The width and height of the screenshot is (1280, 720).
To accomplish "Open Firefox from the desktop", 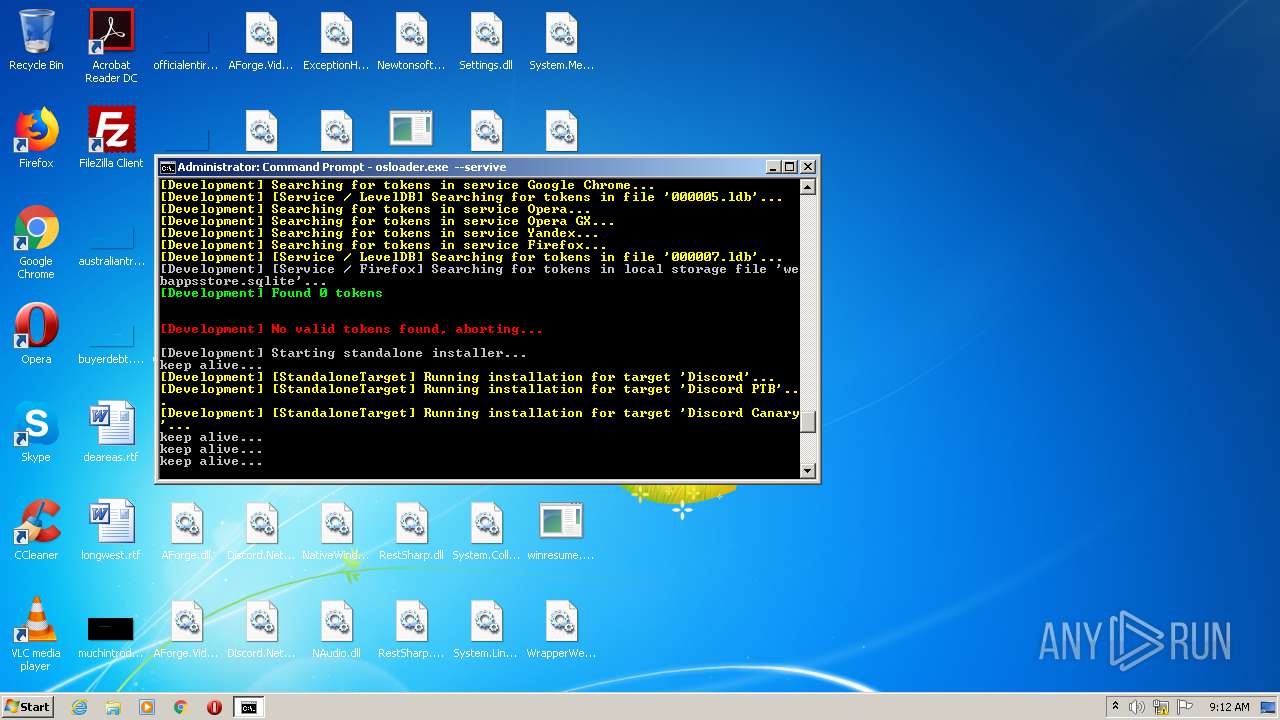I will tap(36, 138).
